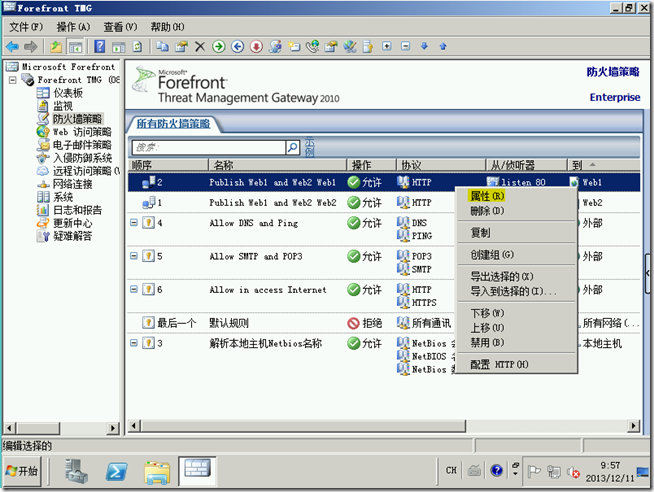Click the green circle arrow toolbar icon

click(x=219, y=46)
